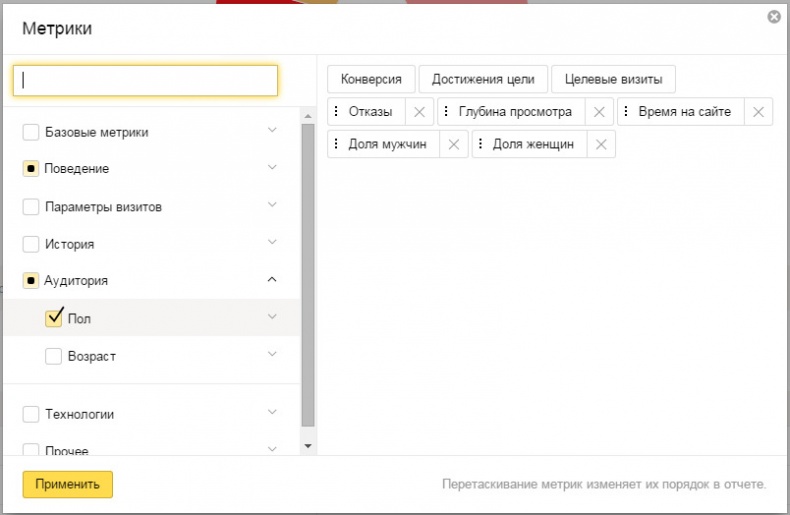Click the metrics search input field
Screen dimensions: 790x515
tap(145, 81)
